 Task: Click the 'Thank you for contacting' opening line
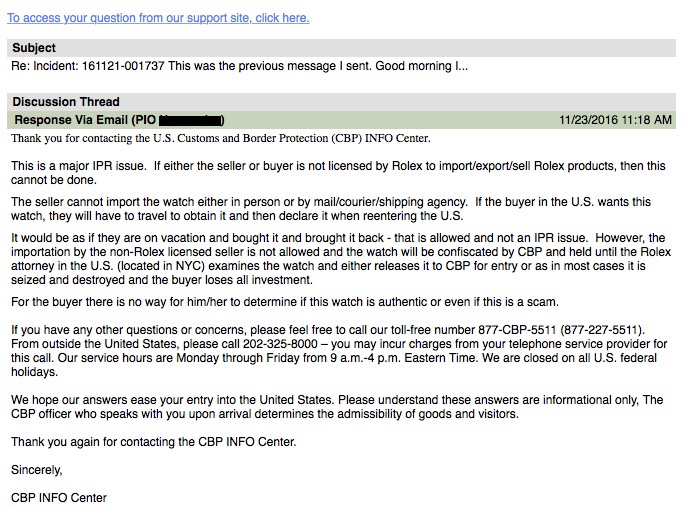(220, 137)
